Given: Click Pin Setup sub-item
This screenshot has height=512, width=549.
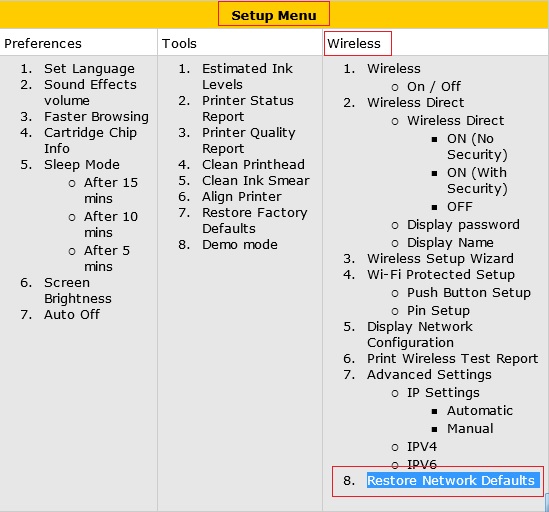Looking at the screenshot, I should [x=438, y=311].
